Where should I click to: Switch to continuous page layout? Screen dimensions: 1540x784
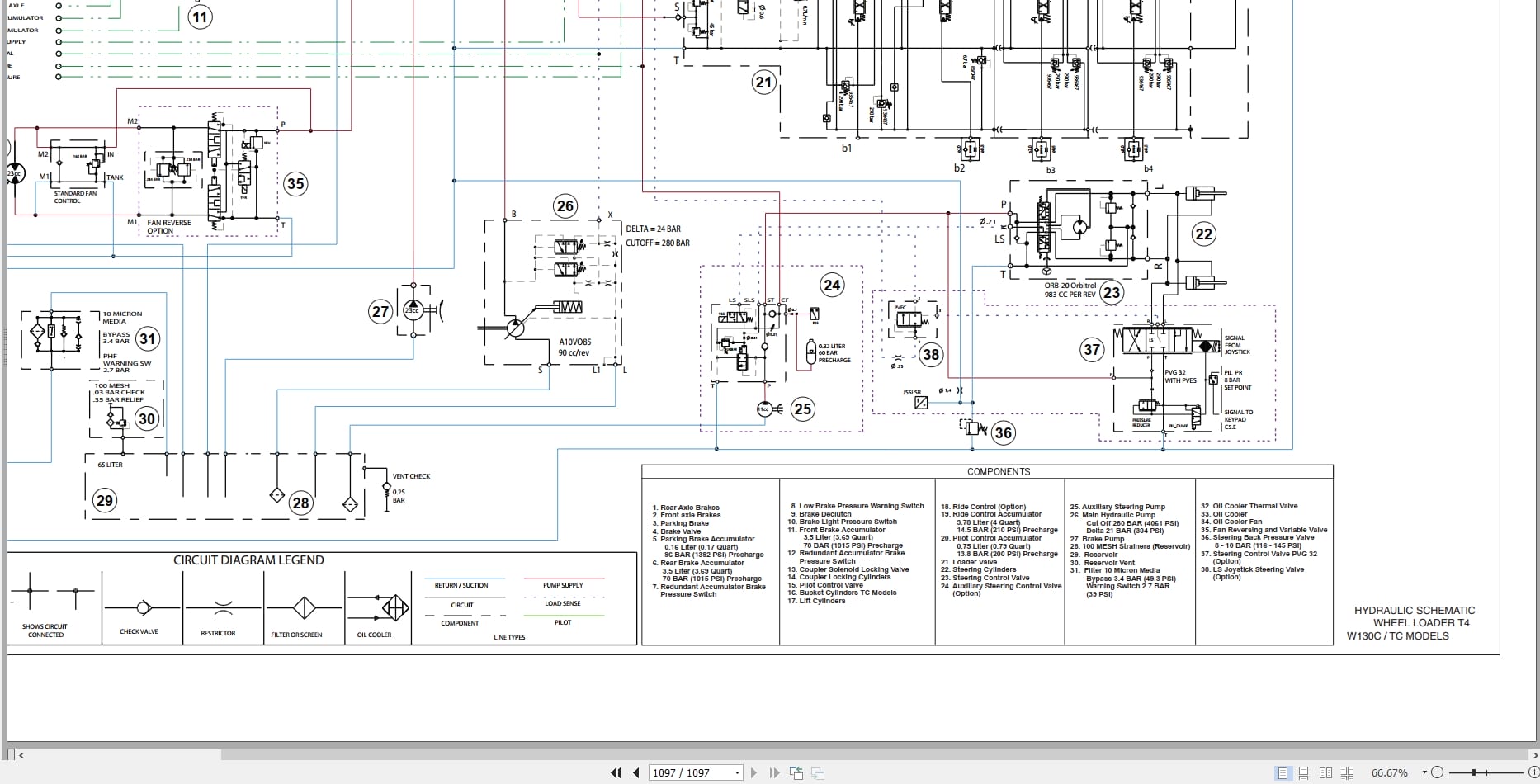tap(1304, 772)
